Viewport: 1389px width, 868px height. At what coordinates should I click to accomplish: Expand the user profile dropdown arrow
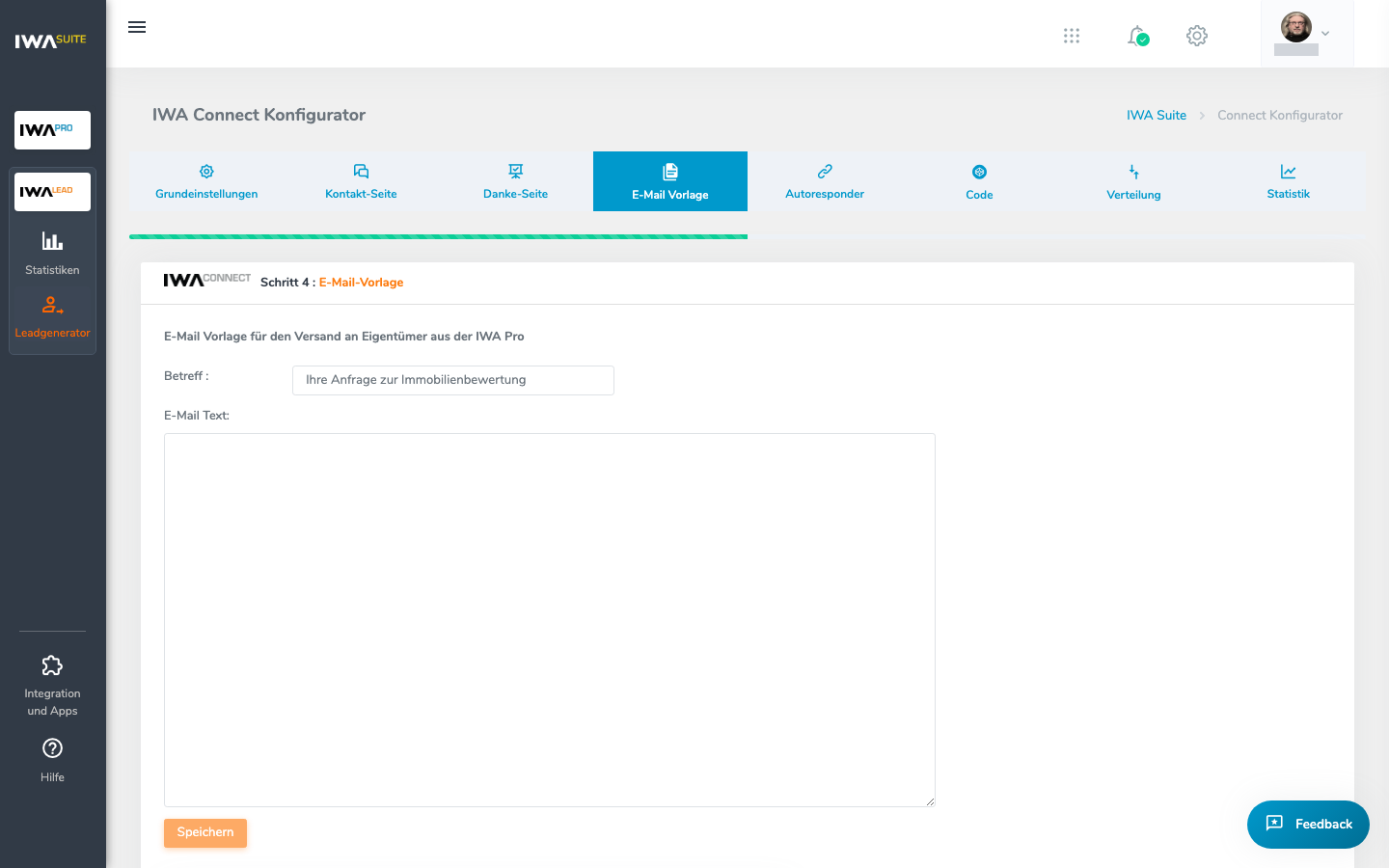pyautogui.click(x=1325, y=34)
